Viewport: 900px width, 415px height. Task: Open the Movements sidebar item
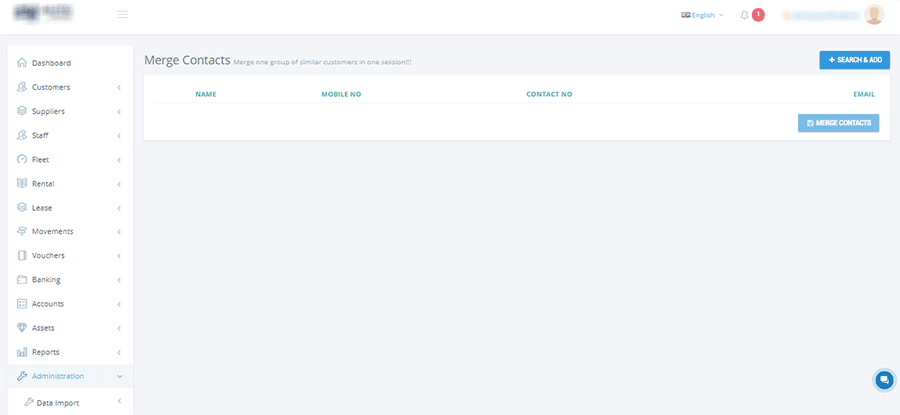pyautogui.click(x=52, y=231)
